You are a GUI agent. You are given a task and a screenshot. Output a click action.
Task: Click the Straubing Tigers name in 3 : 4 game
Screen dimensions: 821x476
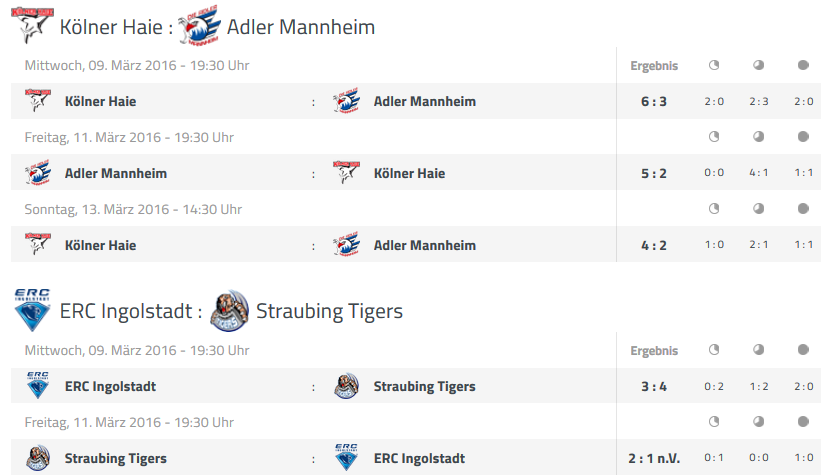[x=425, y=386]
